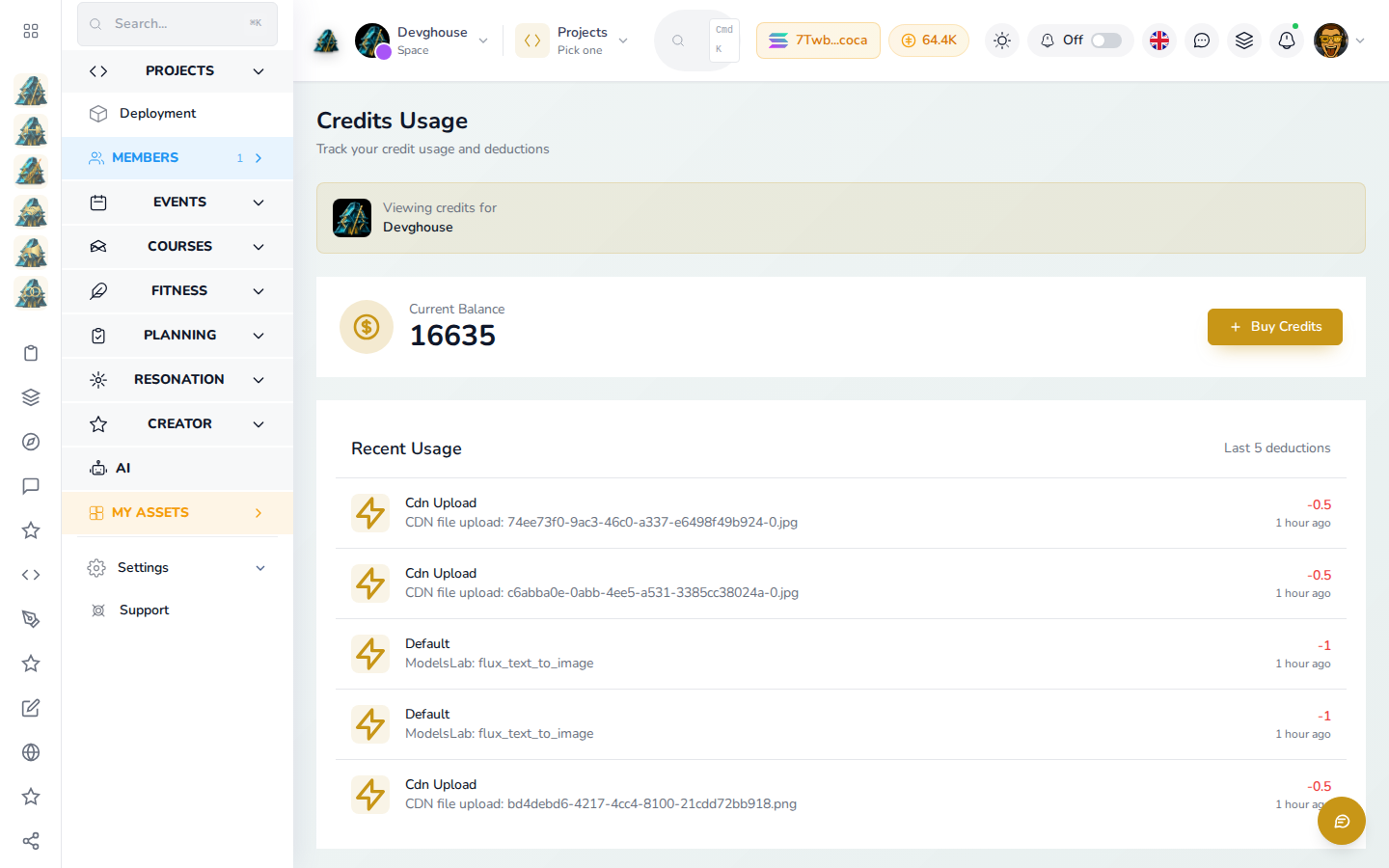
Task: Expand the PROJECTS sidebar section
Action: pos(177,71)
